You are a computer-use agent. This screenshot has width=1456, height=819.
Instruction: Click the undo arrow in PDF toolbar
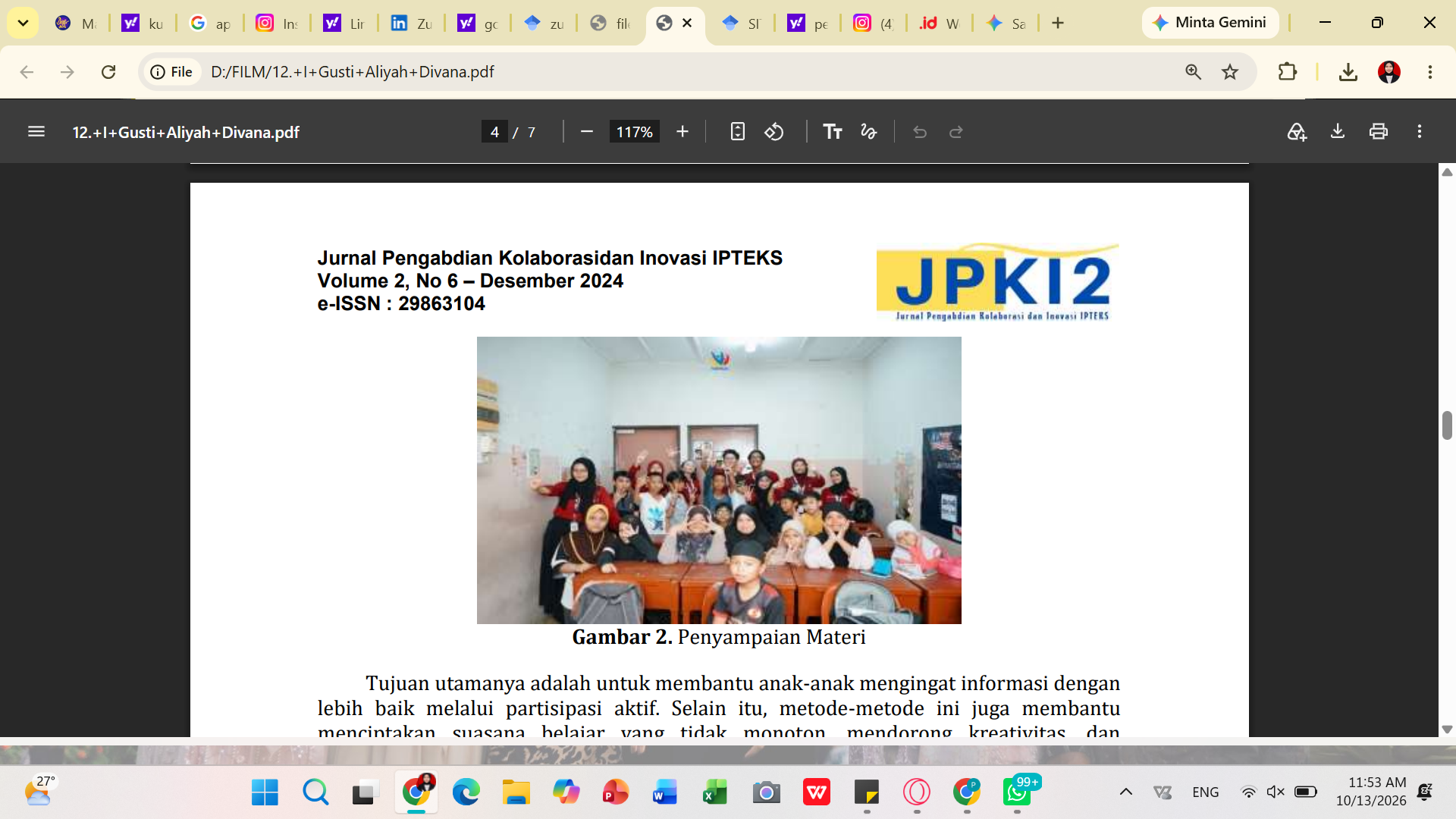coord(920,132)
